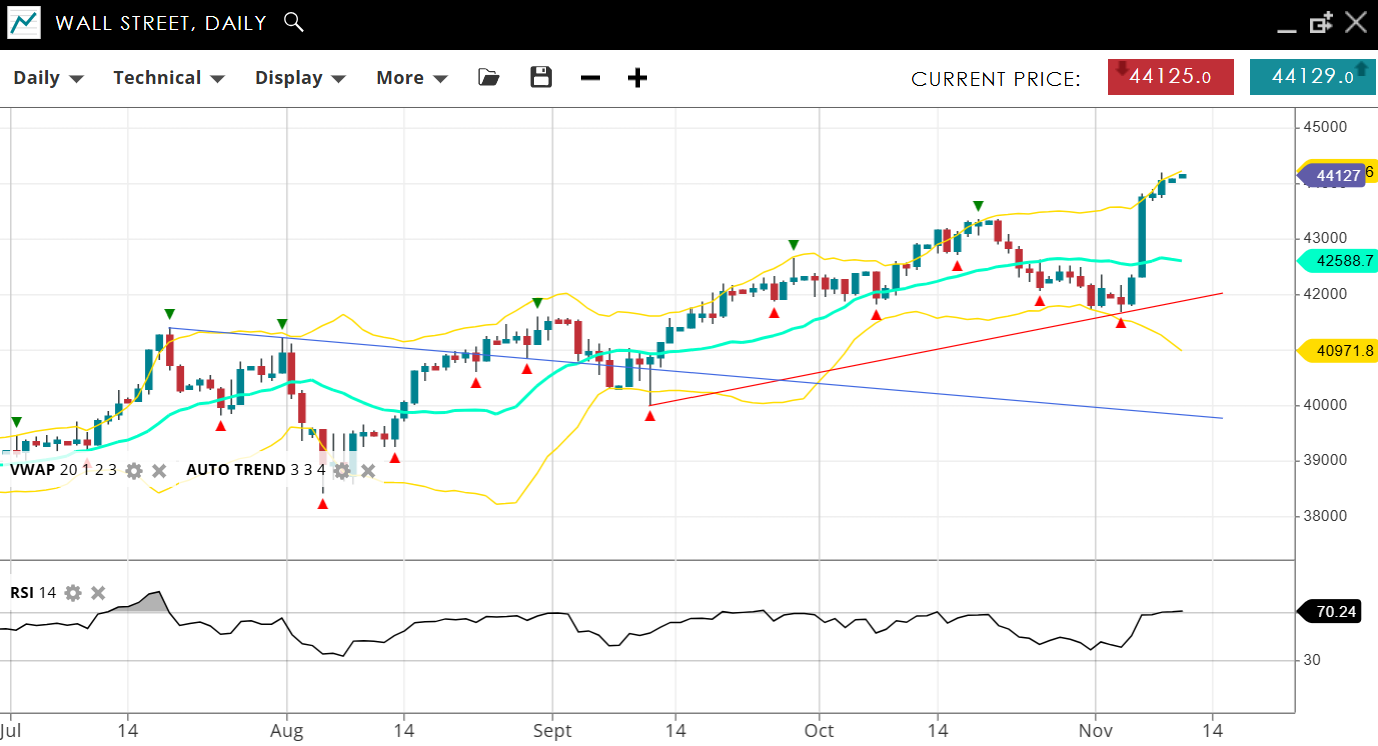Open the More menu
Viewport: 1378px width, 746px height.
tap(411, 78)
